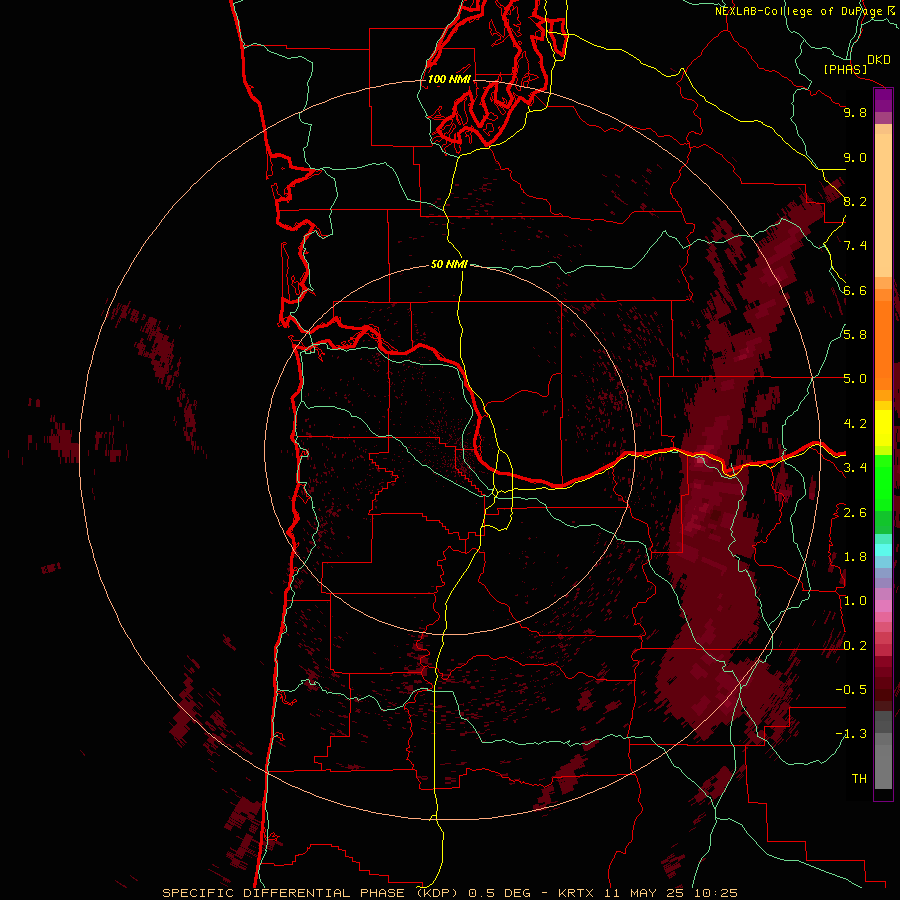Click the purple top segment of the colorbar
This screenshot has height=900, width=900.
(x=883, y=101)
